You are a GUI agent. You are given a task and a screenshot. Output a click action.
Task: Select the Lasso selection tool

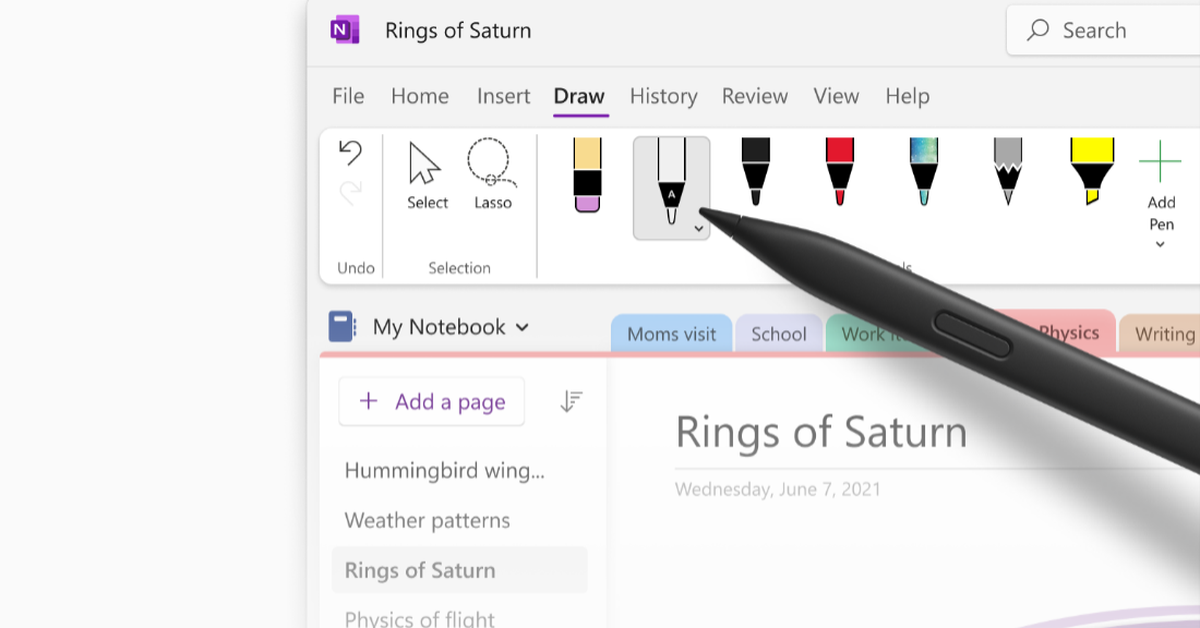(491, 180)
